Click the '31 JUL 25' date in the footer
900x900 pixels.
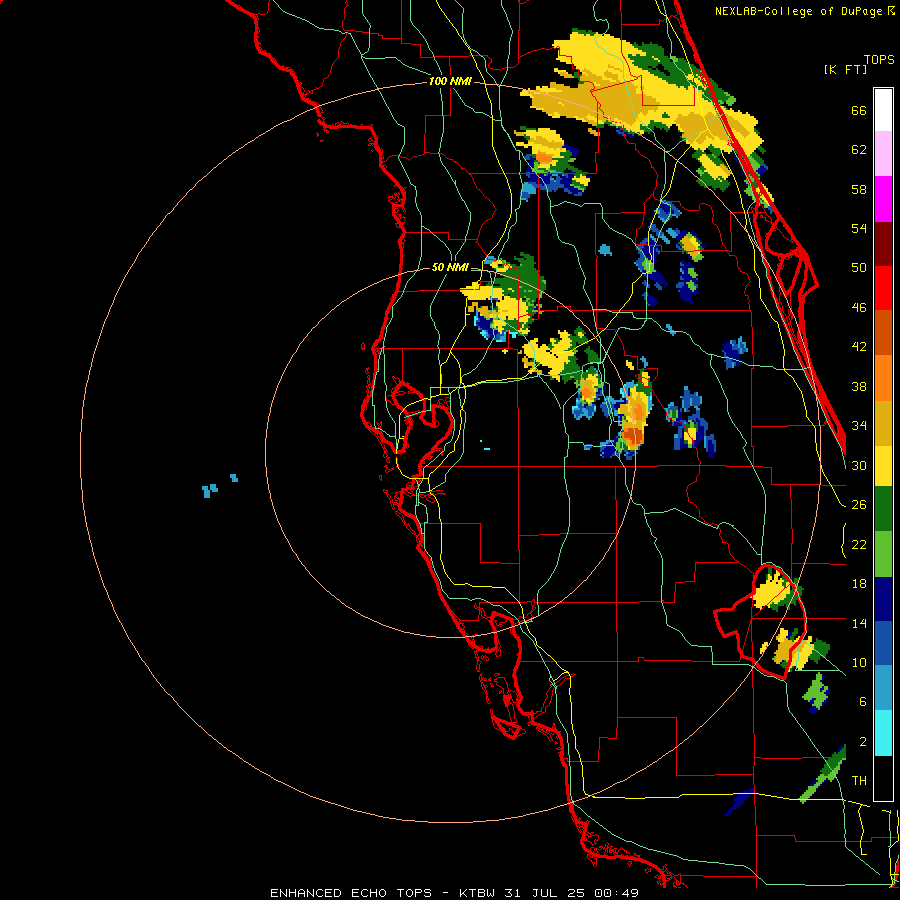[546, 893]
